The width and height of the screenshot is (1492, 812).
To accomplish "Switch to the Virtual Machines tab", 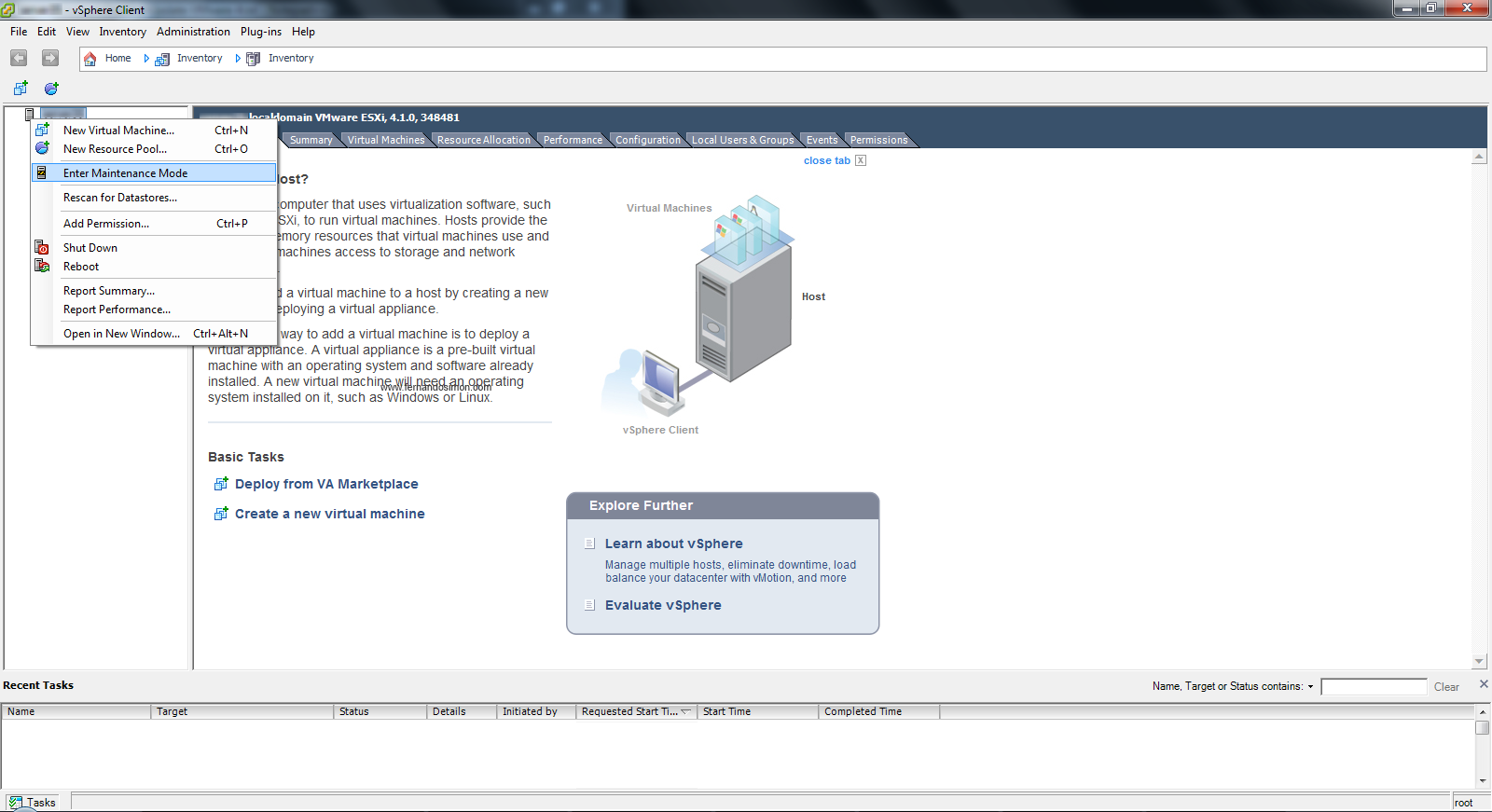I will (386, 140).
